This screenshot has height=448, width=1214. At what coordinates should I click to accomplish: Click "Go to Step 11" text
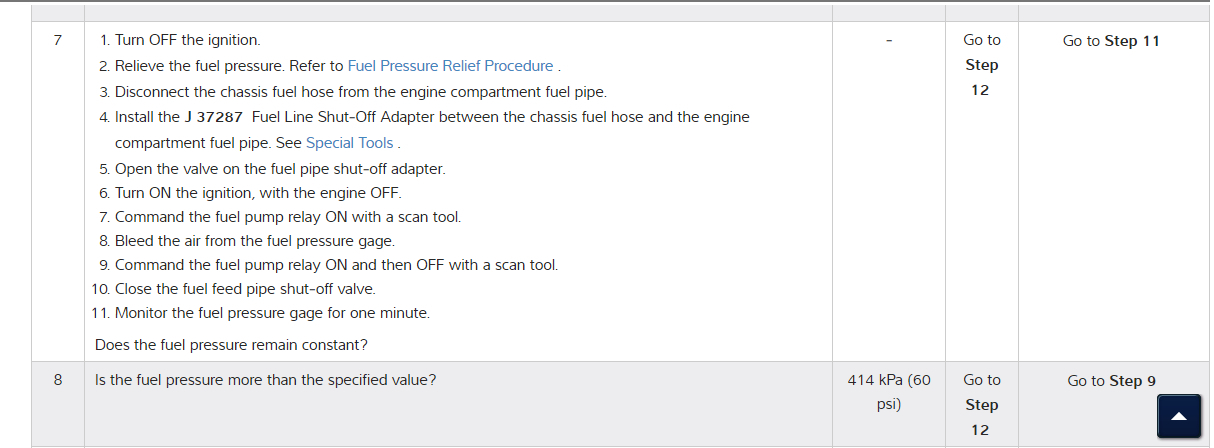[1111, 41]
